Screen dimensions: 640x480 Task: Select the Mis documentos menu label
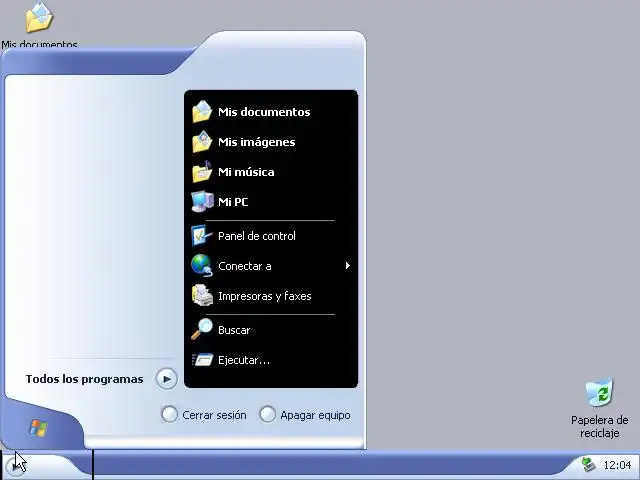(264, 112)
